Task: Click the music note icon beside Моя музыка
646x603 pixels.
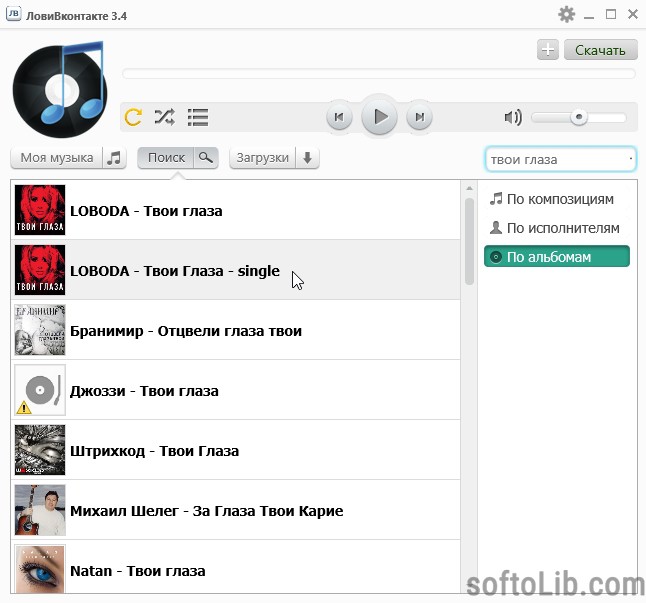Action: coord(114,158)
